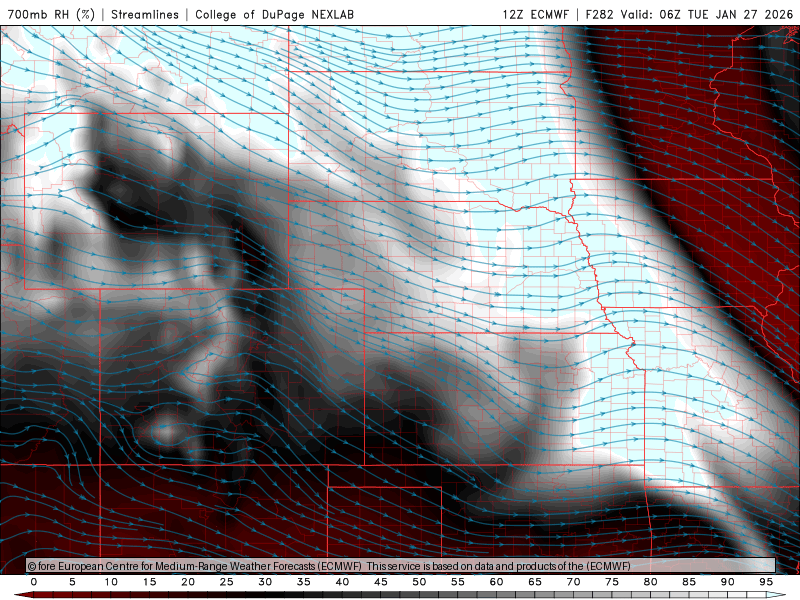Screen dimensions: 800x600
Task: Select the '10' color scale label
Action: tap(111, 582)
